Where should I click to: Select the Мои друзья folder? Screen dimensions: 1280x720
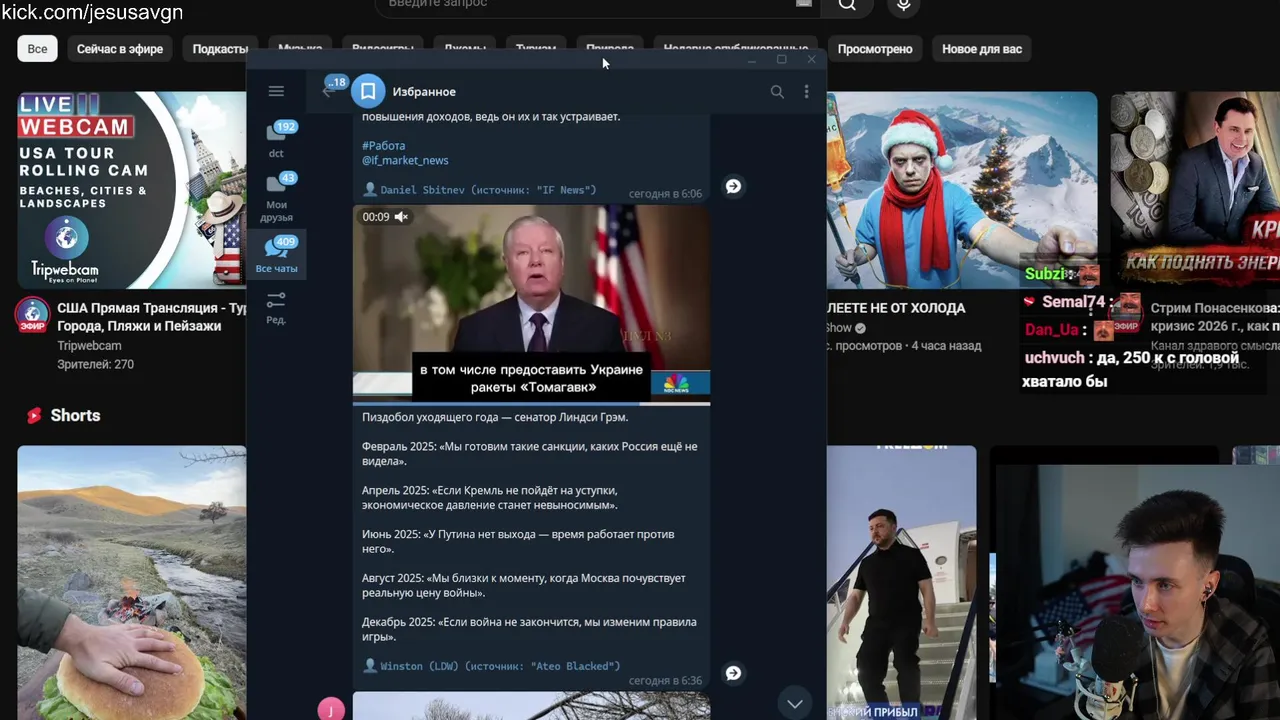[x=276, y=197]
